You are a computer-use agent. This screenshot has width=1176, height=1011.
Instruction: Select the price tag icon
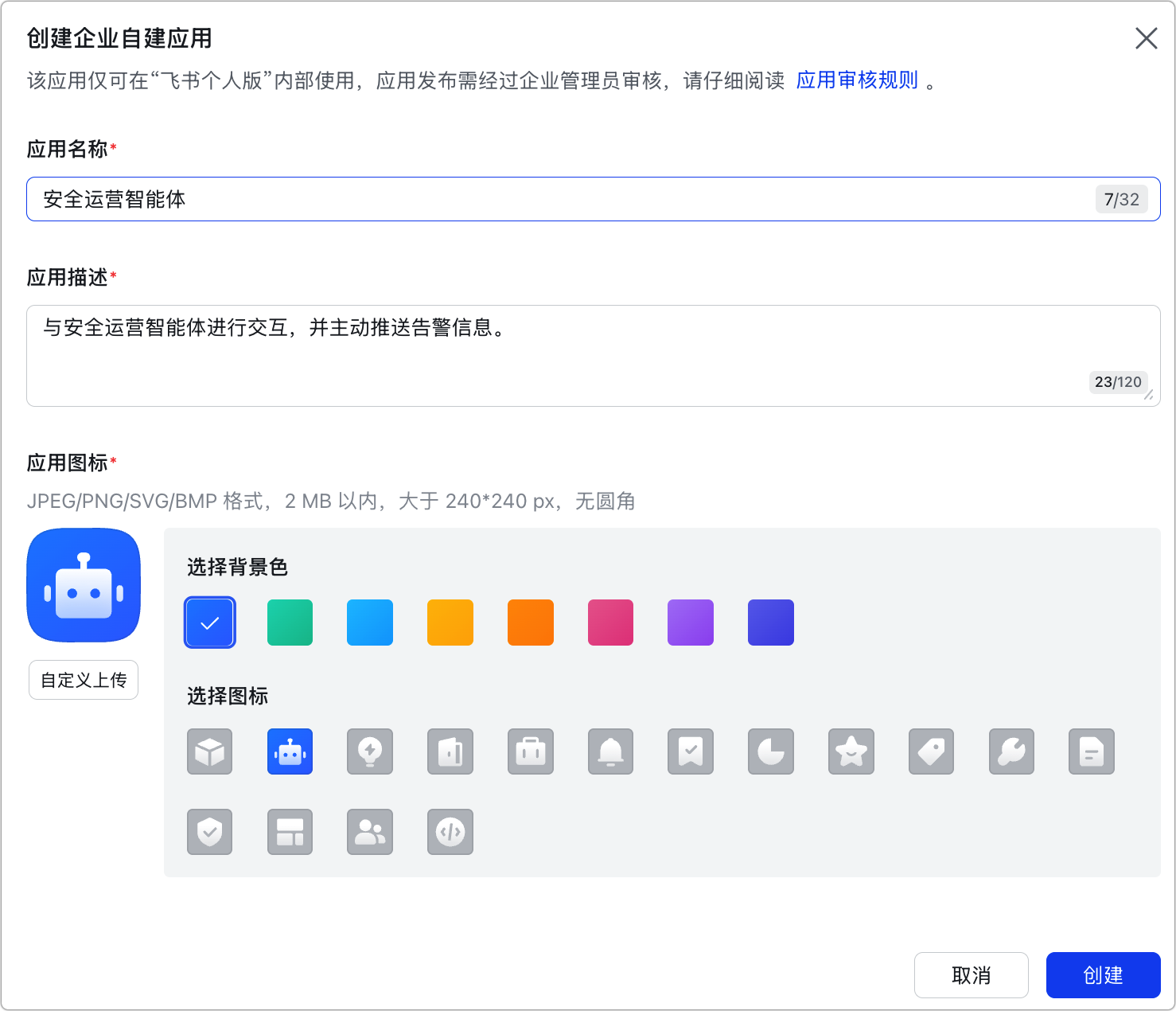tap(931, 751)
